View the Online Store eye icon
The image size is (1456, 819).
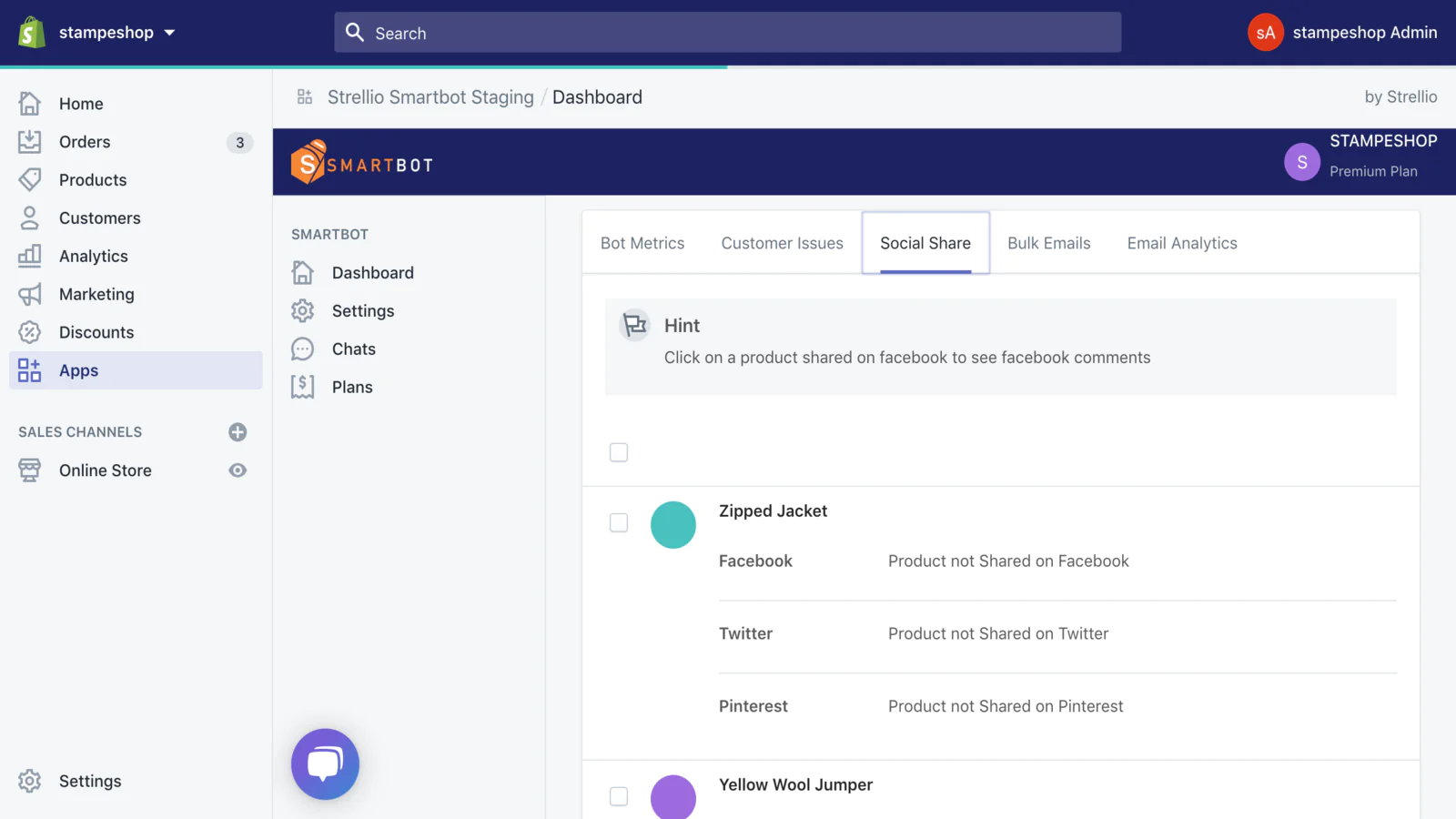[x=238, y=470]
